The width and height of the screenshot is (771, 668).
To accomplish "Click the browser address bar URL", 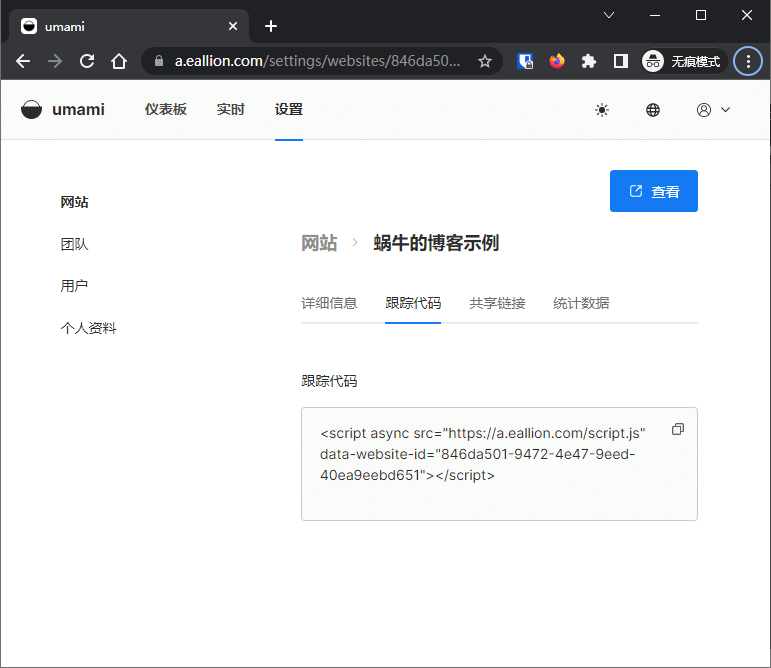I will (317, 61).
